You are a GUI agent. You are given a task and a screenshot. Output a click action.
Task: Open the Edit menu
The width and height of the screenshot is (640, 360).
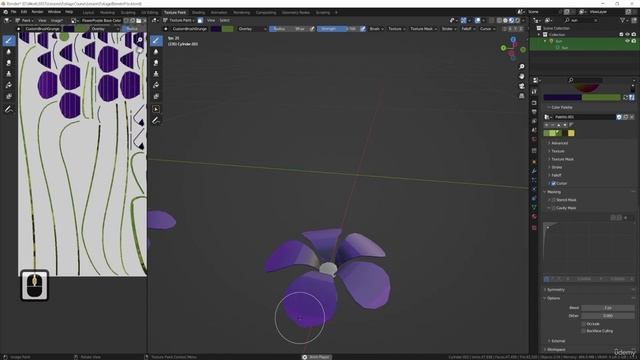coord(24,12)
